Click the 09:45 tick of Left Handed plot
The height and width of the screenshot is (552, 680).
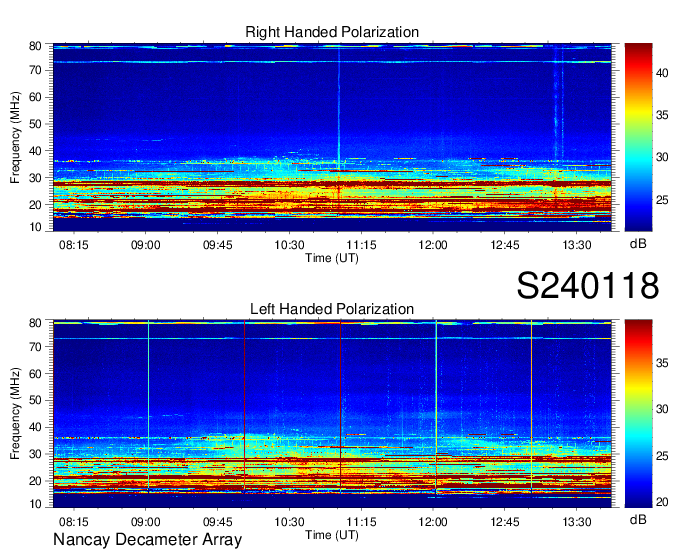click(218, 522)
